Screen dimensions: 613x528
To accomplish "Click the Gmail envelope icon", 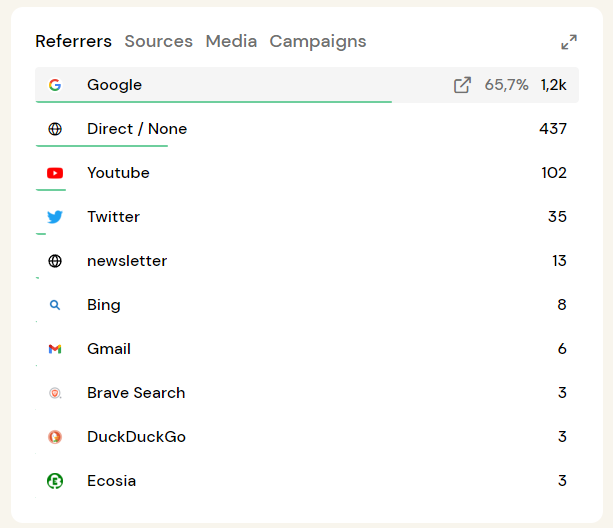I will 55,349.
